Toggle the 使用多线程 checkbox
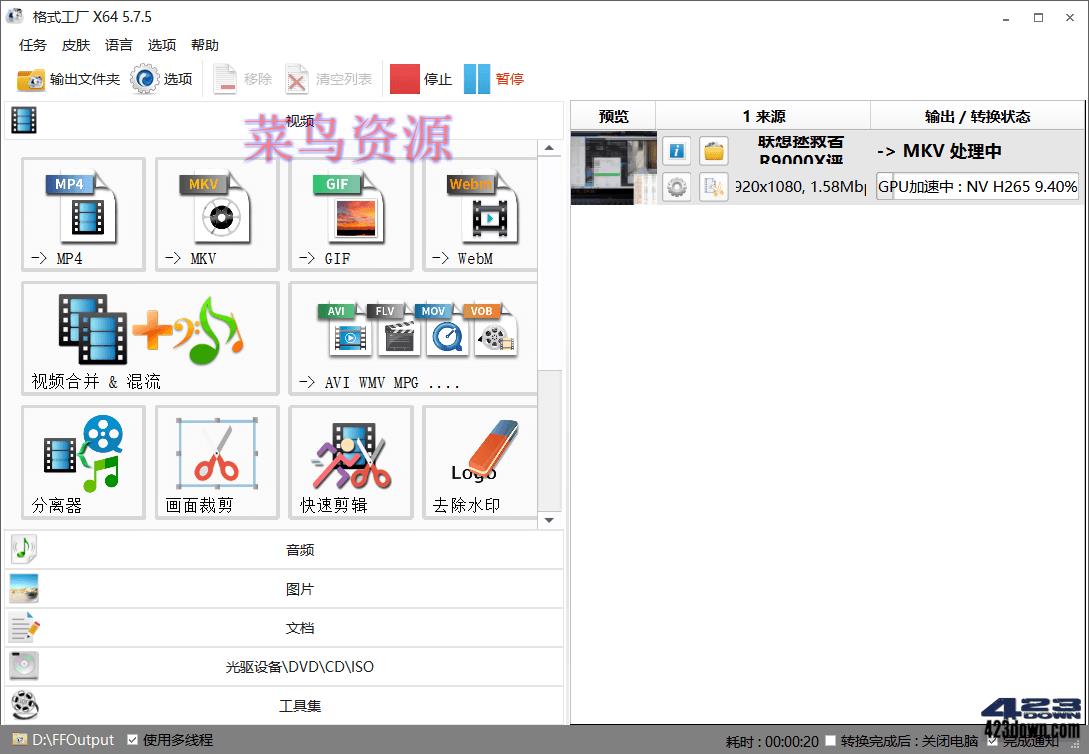Screen dimensions: 1089x754 (133, 740)
